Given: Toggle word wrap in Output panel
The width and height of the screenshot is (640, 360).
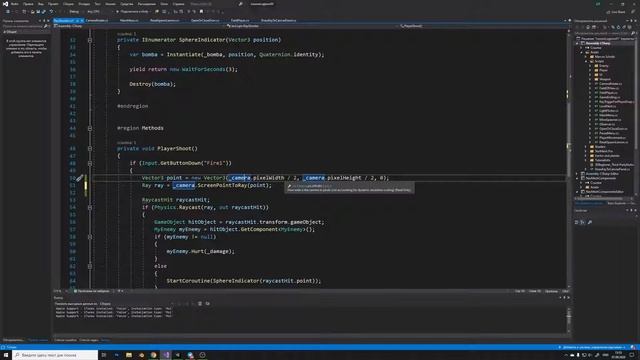Looking at the screenshot, I should (208, 304).
